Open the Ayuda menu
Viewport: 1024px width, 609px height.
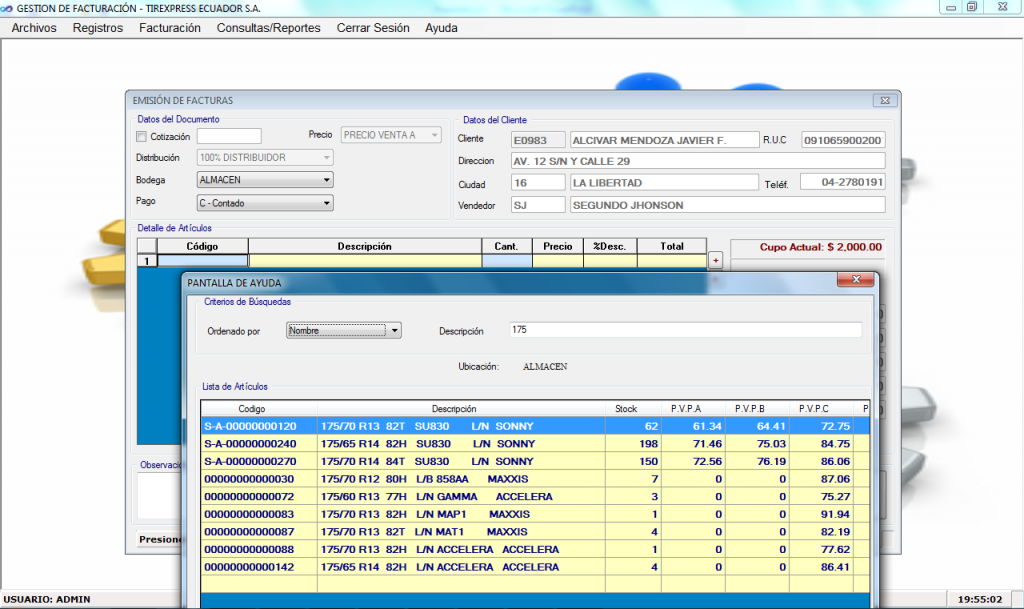441,28
